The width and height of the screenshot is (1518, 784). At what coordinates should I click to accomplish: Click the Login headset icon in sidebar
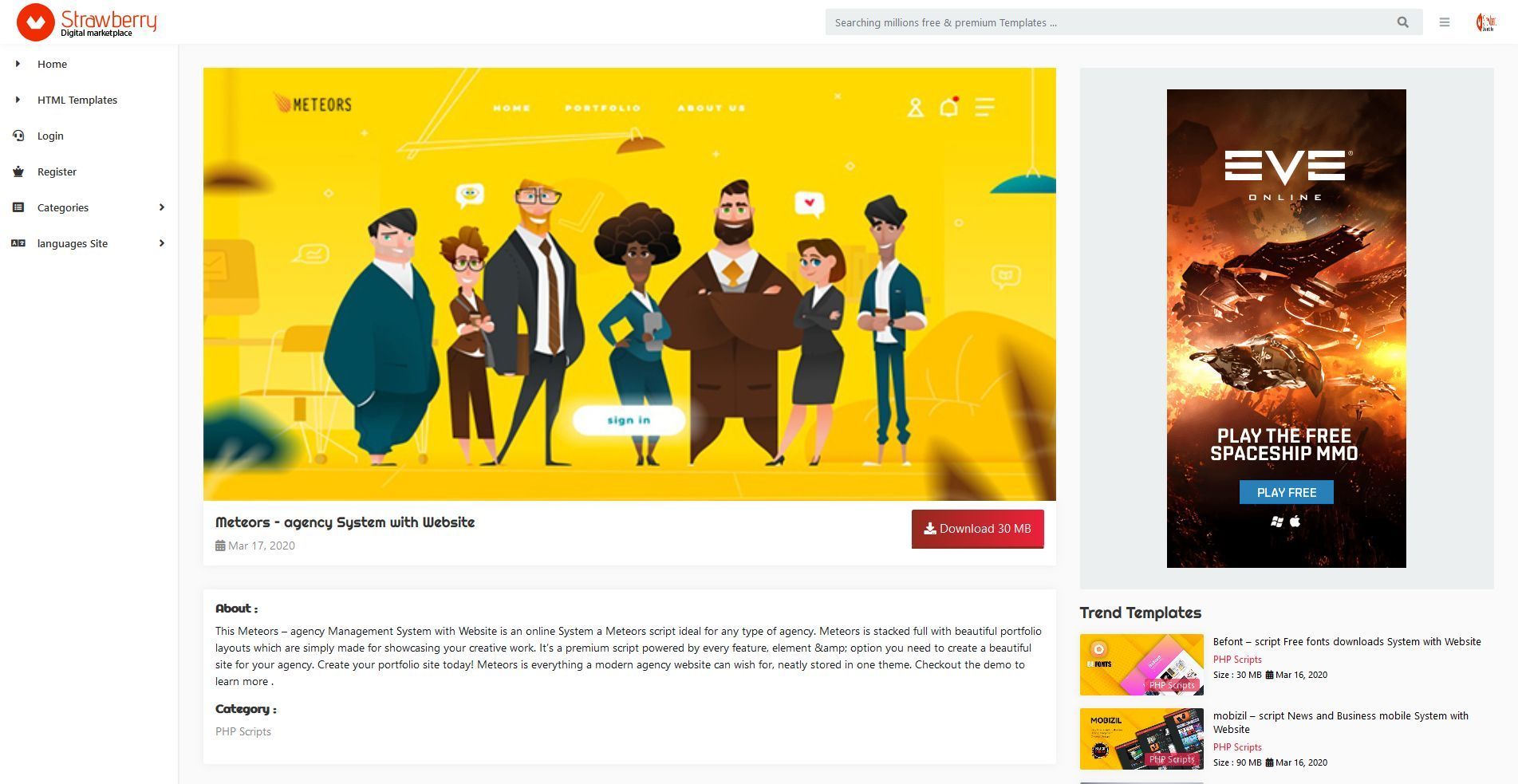coord(18,136)
